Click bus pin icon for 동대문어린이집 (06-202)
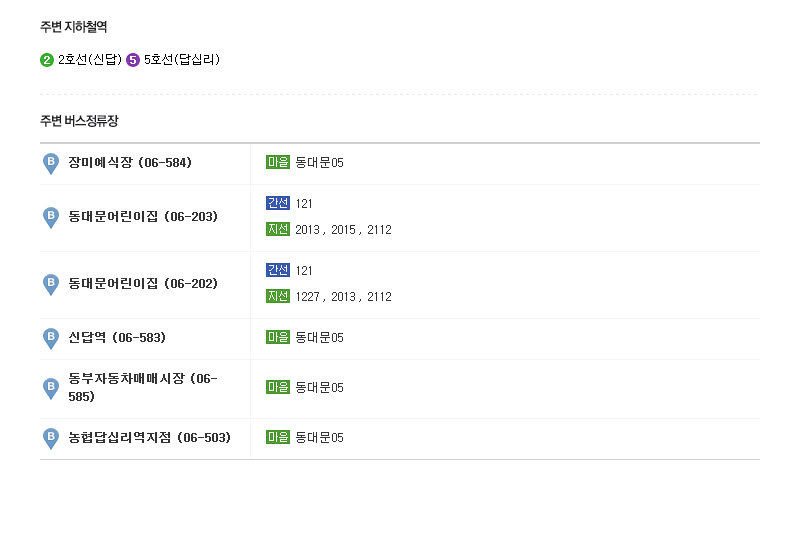Image resolution: width=800 pixels, height=546 pixels. [x=51, y=284]
